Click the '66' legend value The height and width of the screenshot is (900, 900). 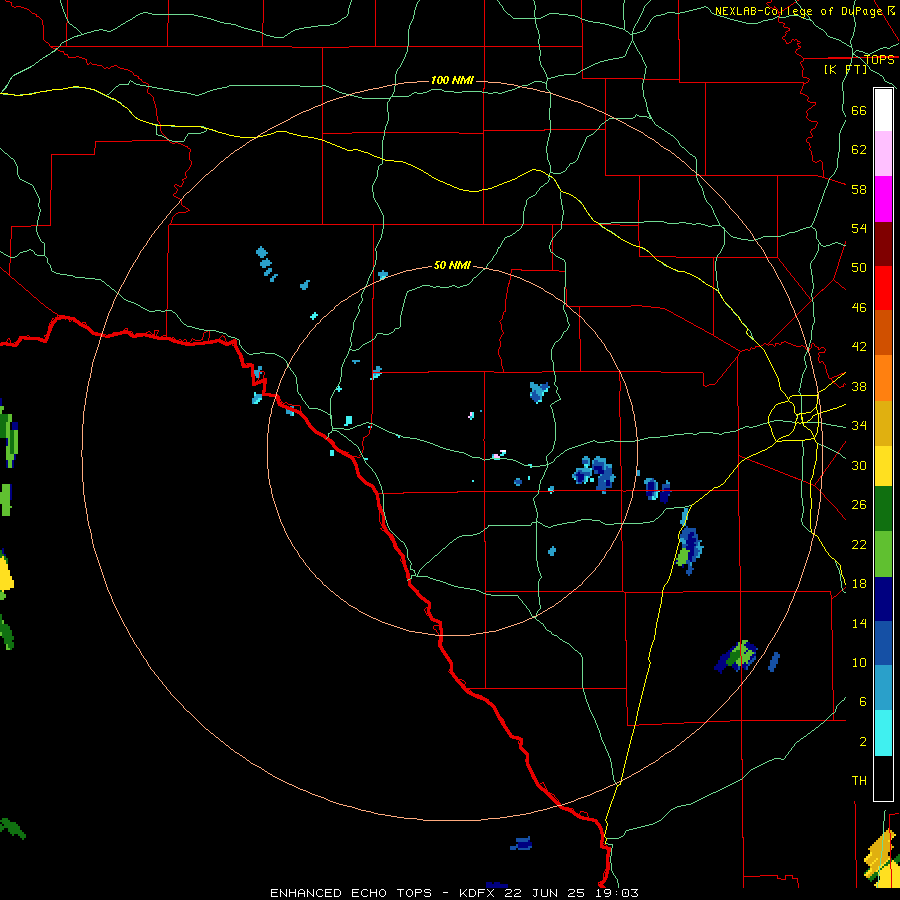pyautogui.click(x=859, y=111)
